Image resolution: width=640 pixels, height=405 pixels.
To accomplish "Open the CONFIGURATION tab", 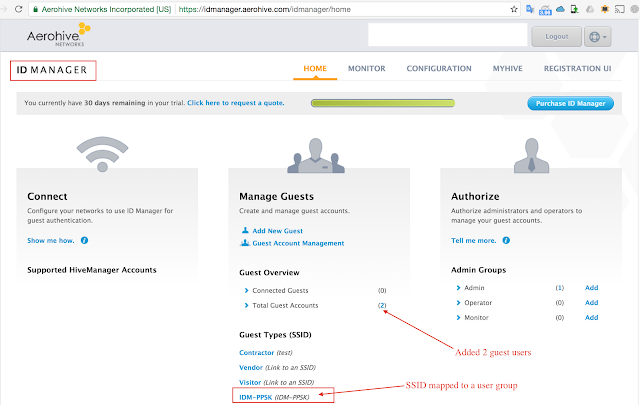I will pyautogui.click(x=439, y=69).
